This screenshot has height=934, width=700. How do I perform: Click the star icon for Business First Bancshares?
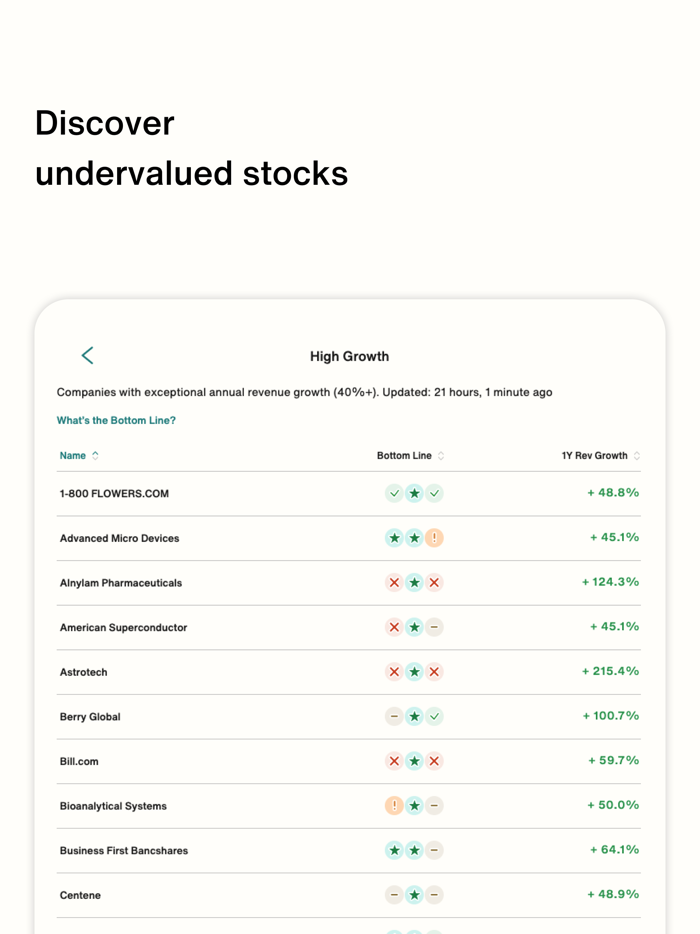394,850
